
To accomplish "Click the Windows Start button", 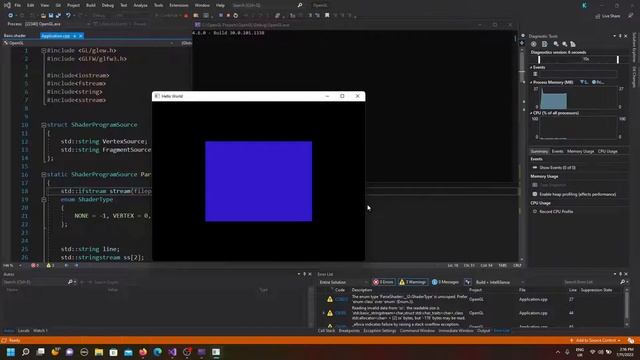I will click(x=11, y=352).
